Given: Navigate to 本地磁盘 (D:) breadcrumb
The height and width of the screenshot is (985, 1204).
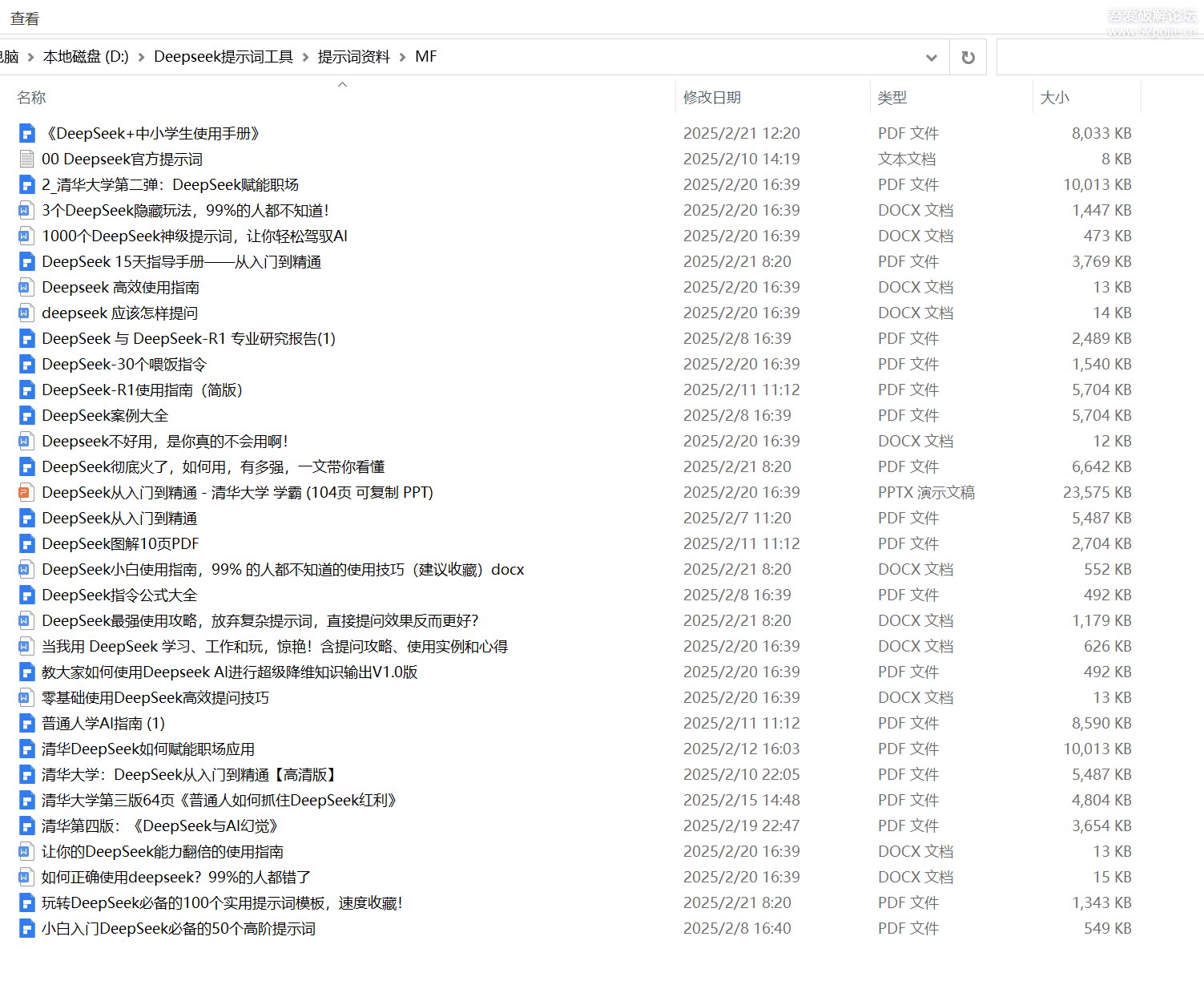Looking at the screenshot, I should coord(86,57).
